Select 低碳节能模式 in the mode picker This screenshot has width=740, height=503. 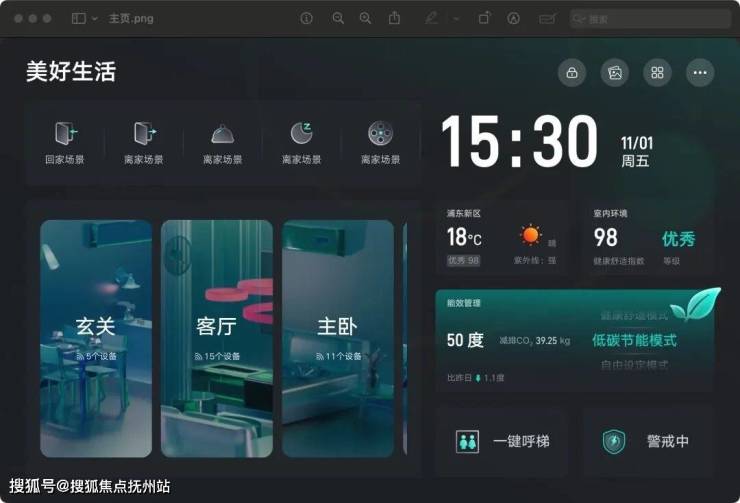pos(634,340)
